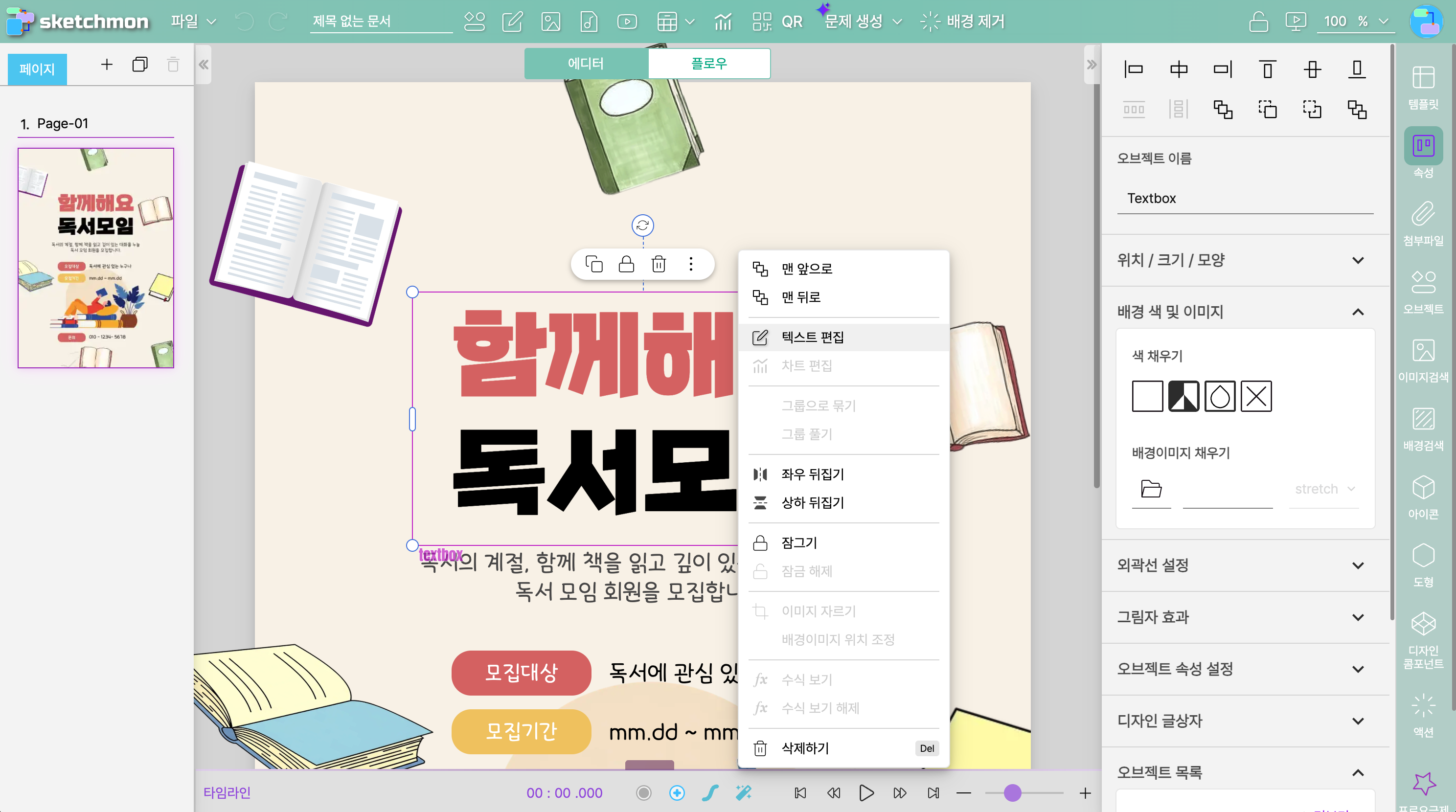Click 삭제하기 in the context menu

coord(805,748)
